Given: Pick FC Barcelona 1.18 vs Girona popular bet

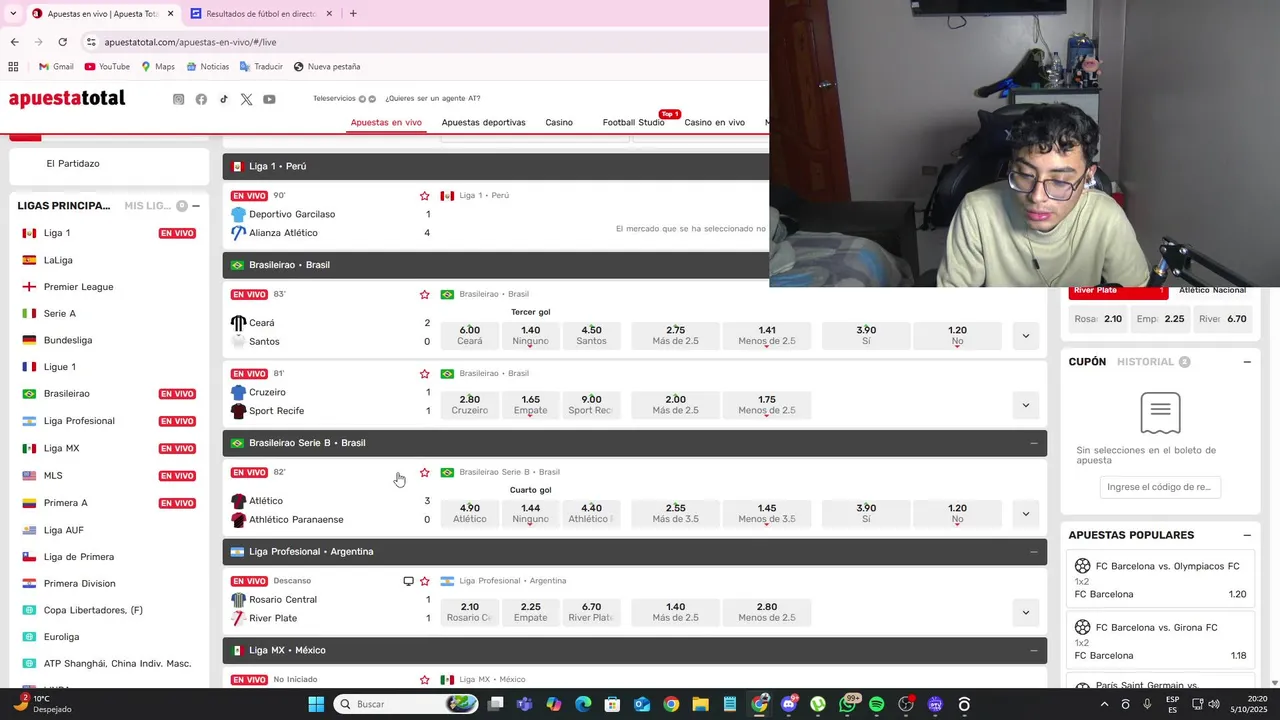Looking at the screenshot, I should pyautogui.click(x=1160, y=641).
